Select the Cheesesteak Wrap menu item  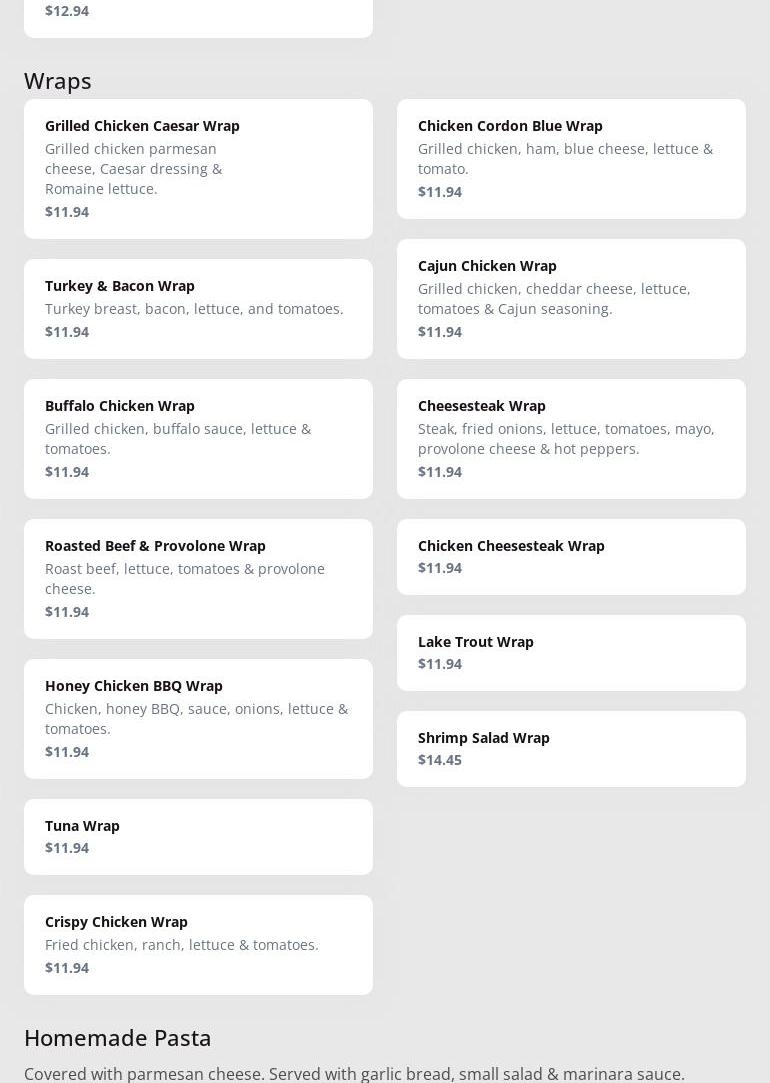[x=571, y=438]
